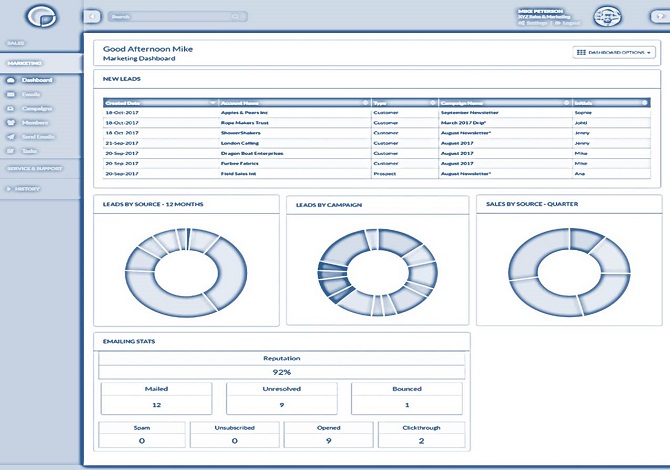Click the Members people icon in sidebar
This screenshot has width=670, height=470.
pyautogui.click(x=11, y=121)
